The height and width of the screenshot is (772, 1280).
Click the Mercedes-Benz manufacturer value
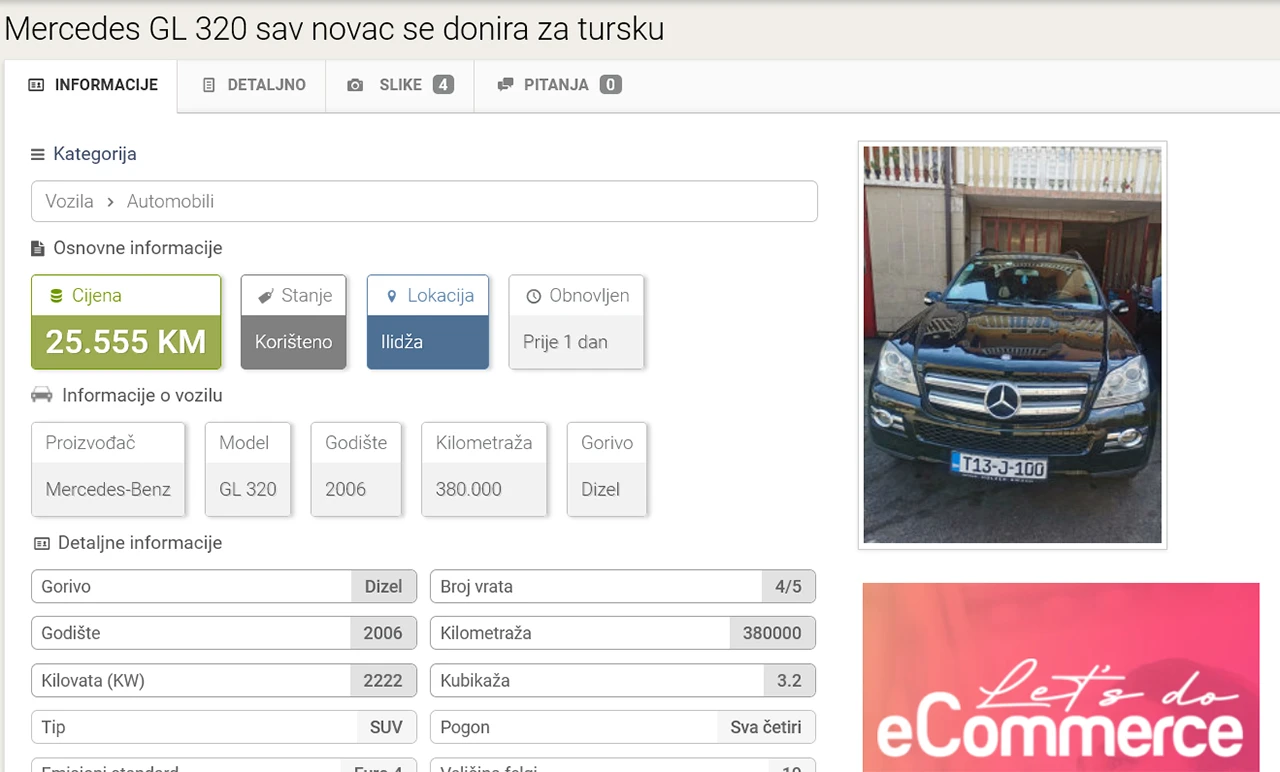tap(108, 490)
